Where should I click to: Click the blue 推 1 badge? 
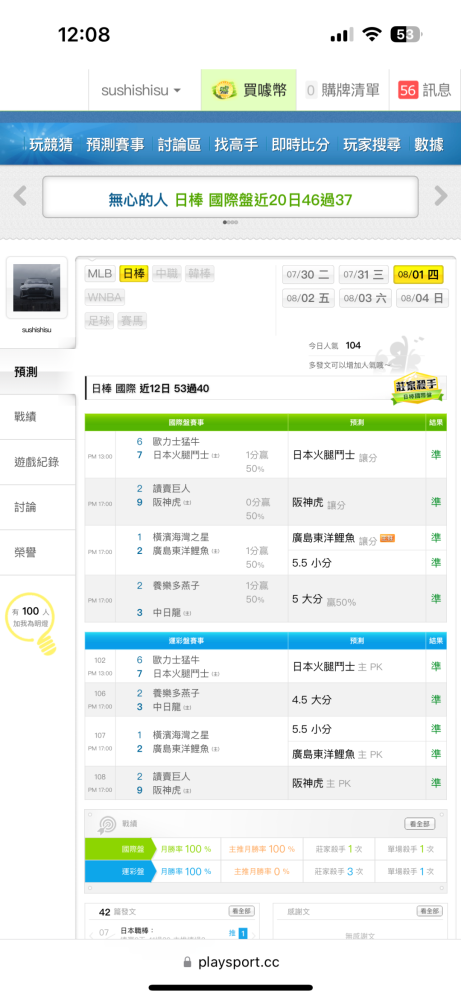tap(238, 933)
